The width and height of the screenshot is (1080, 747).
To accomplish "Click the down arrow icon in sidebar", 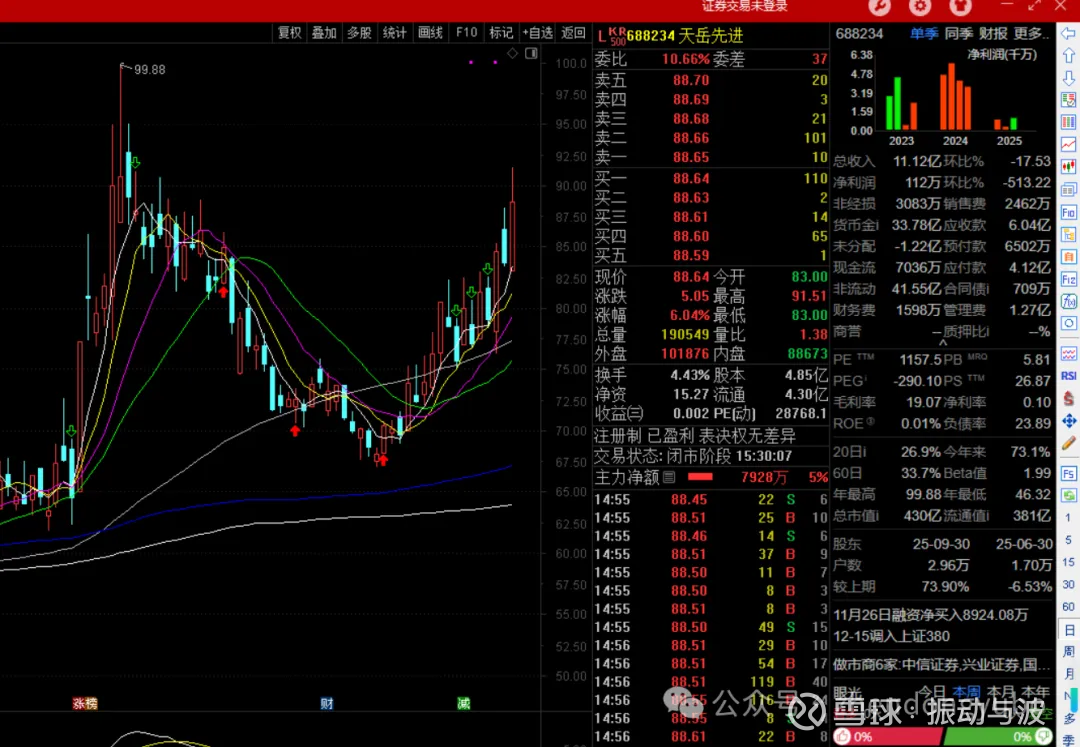I will tap(1069, 77).
